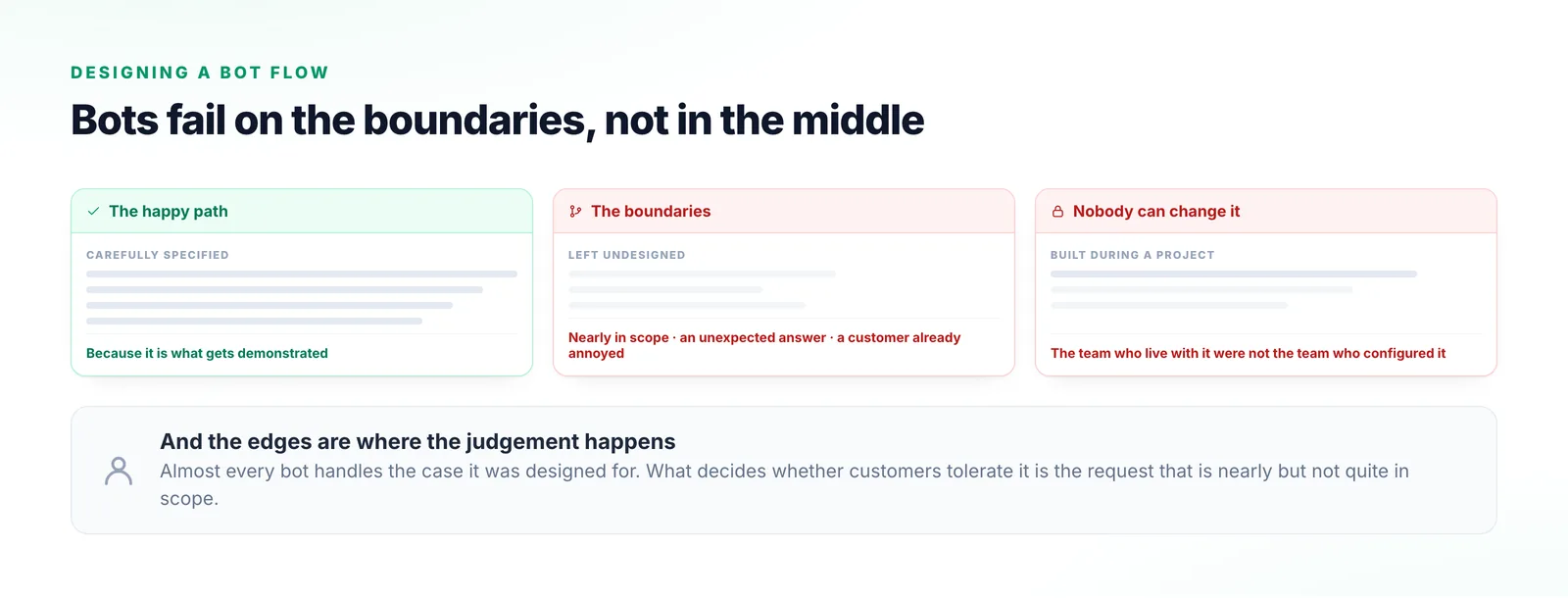The width and height of the screenshot is (1568, 598).
Task: Click And the edges are where judgement happens
Action: 417,442
